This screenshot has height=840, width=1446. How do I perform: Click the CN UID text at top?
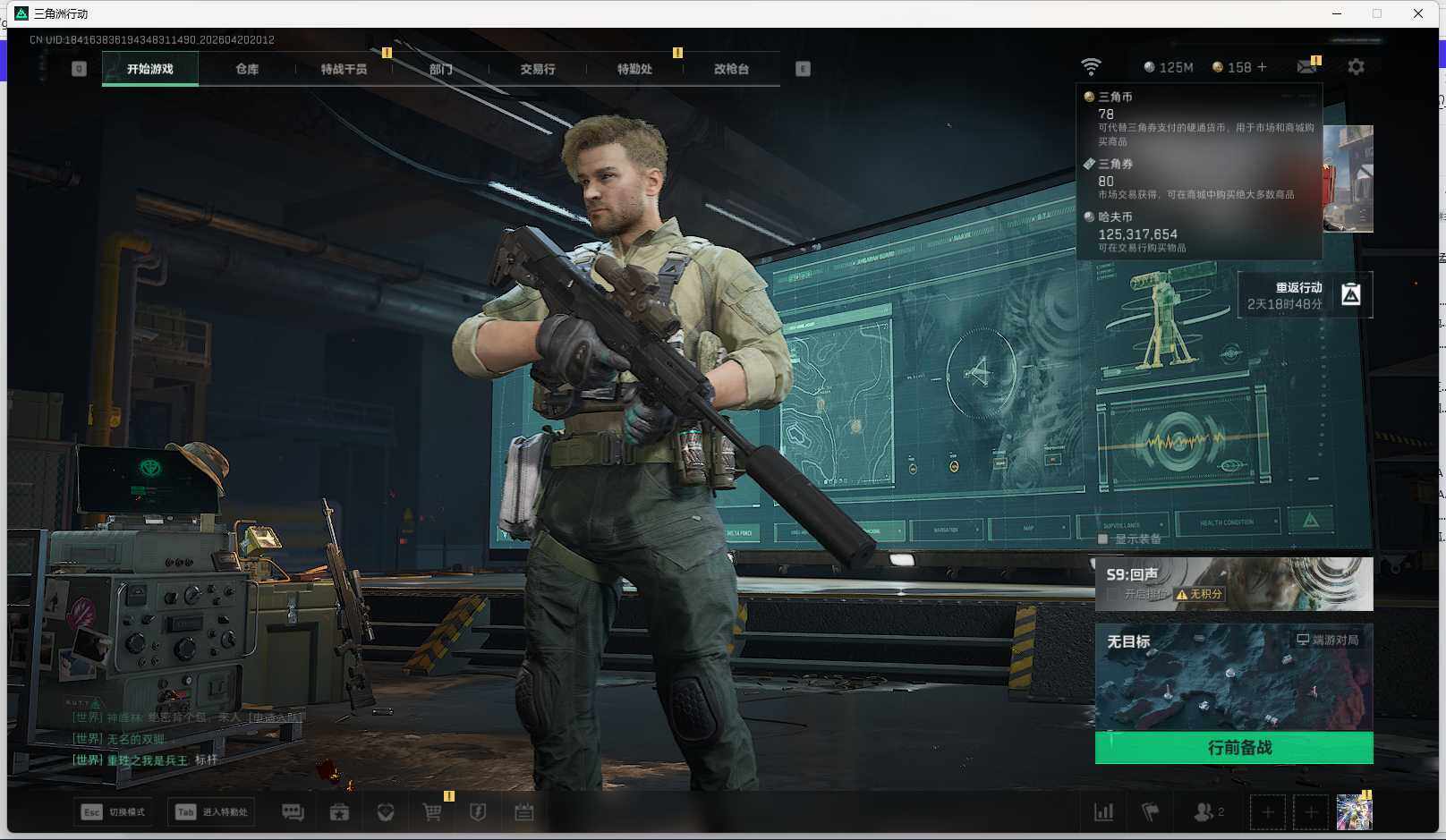(152, 39)
